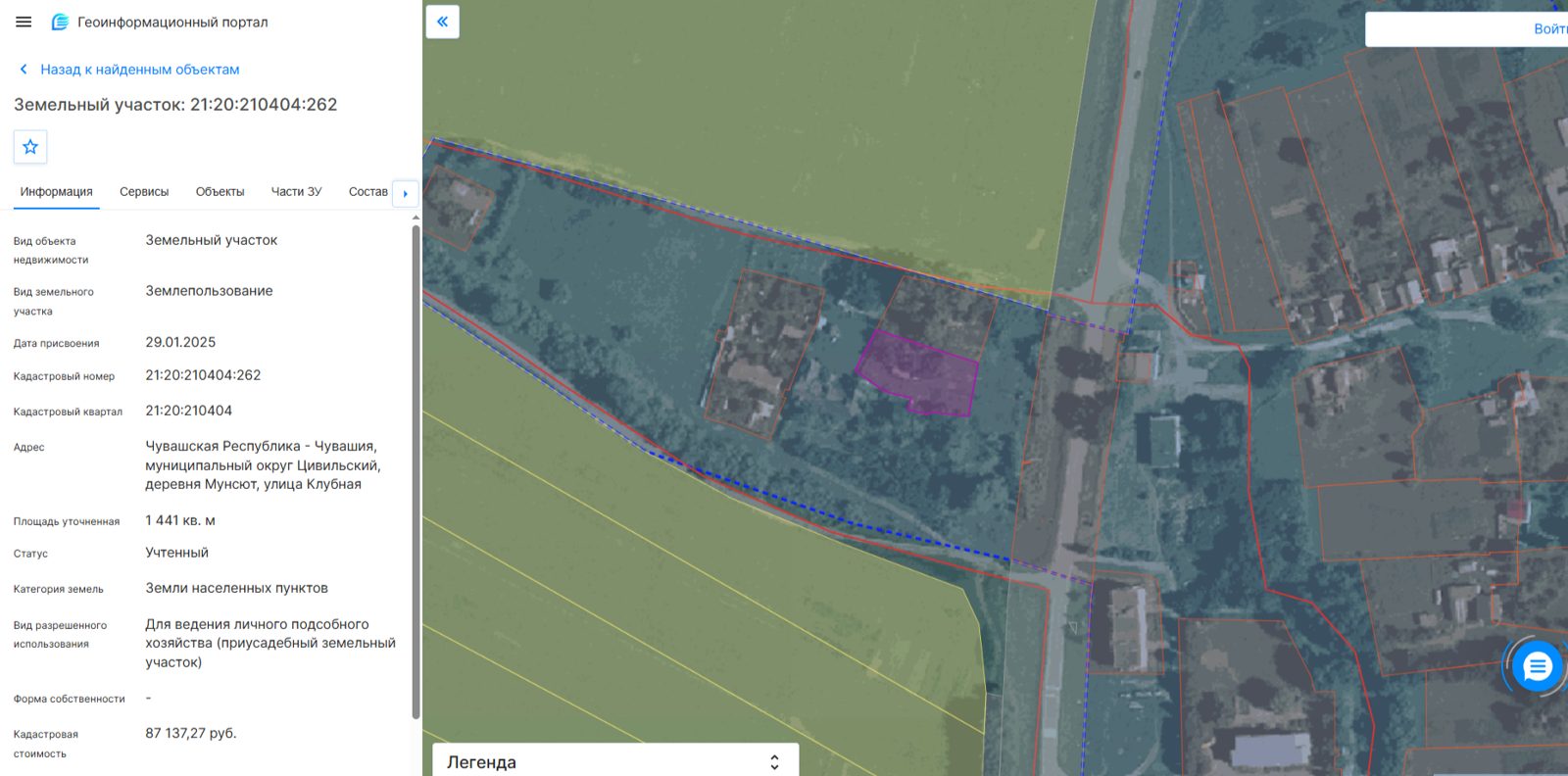Show more tabs with the right arrow
Screen dimensions: 1568x776
point(406,193)
